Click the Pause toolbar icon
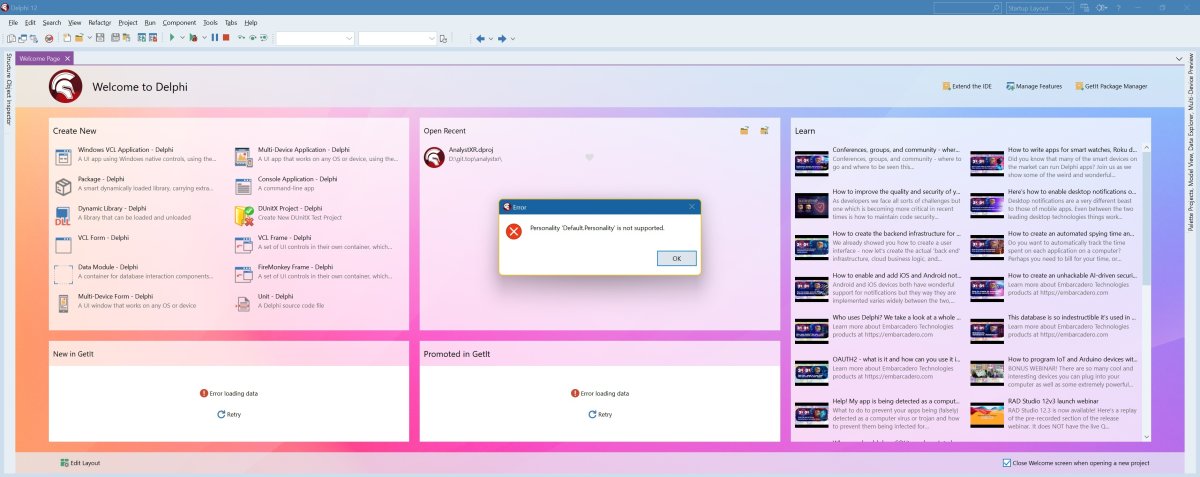Image resolution: width=1200 pixels, height=477 pixels. pyautogui.click(x=214, y=38)
